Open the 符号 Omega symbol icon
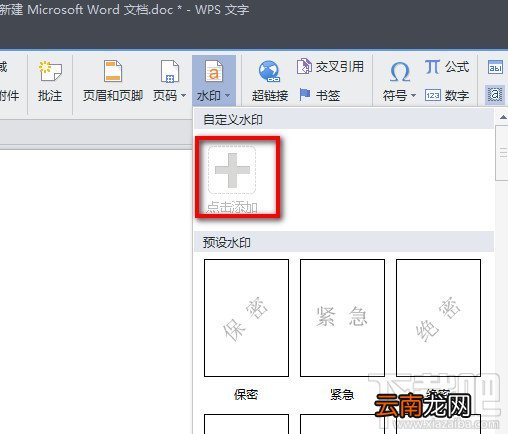Viewport: 508px width, 434px height. click(x=399, y=71)
